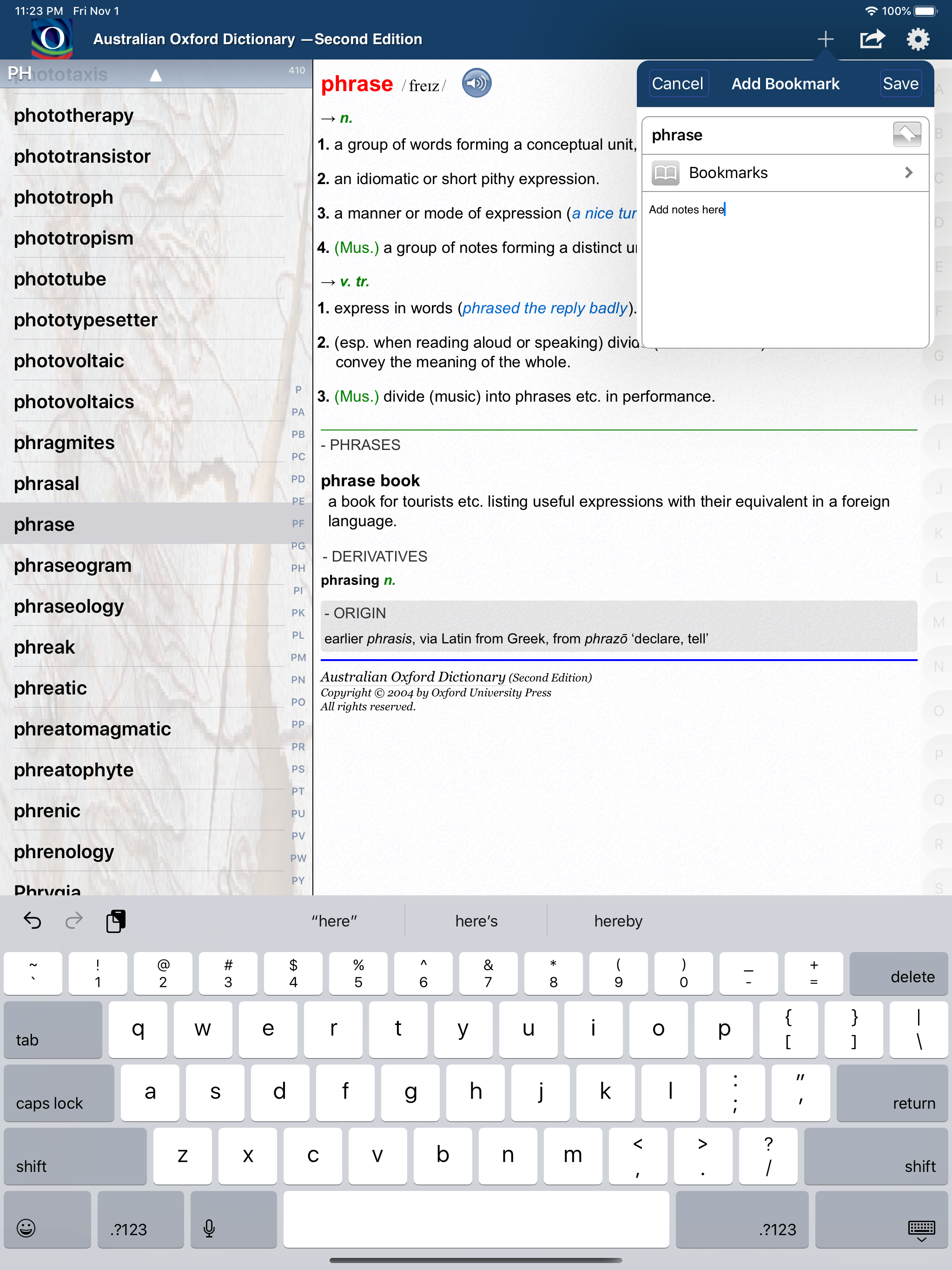Select 'phototherapy' in the word list
The height and width of the screenshot is (1270, 952).
pyautogui.click(x=149, y=115)
